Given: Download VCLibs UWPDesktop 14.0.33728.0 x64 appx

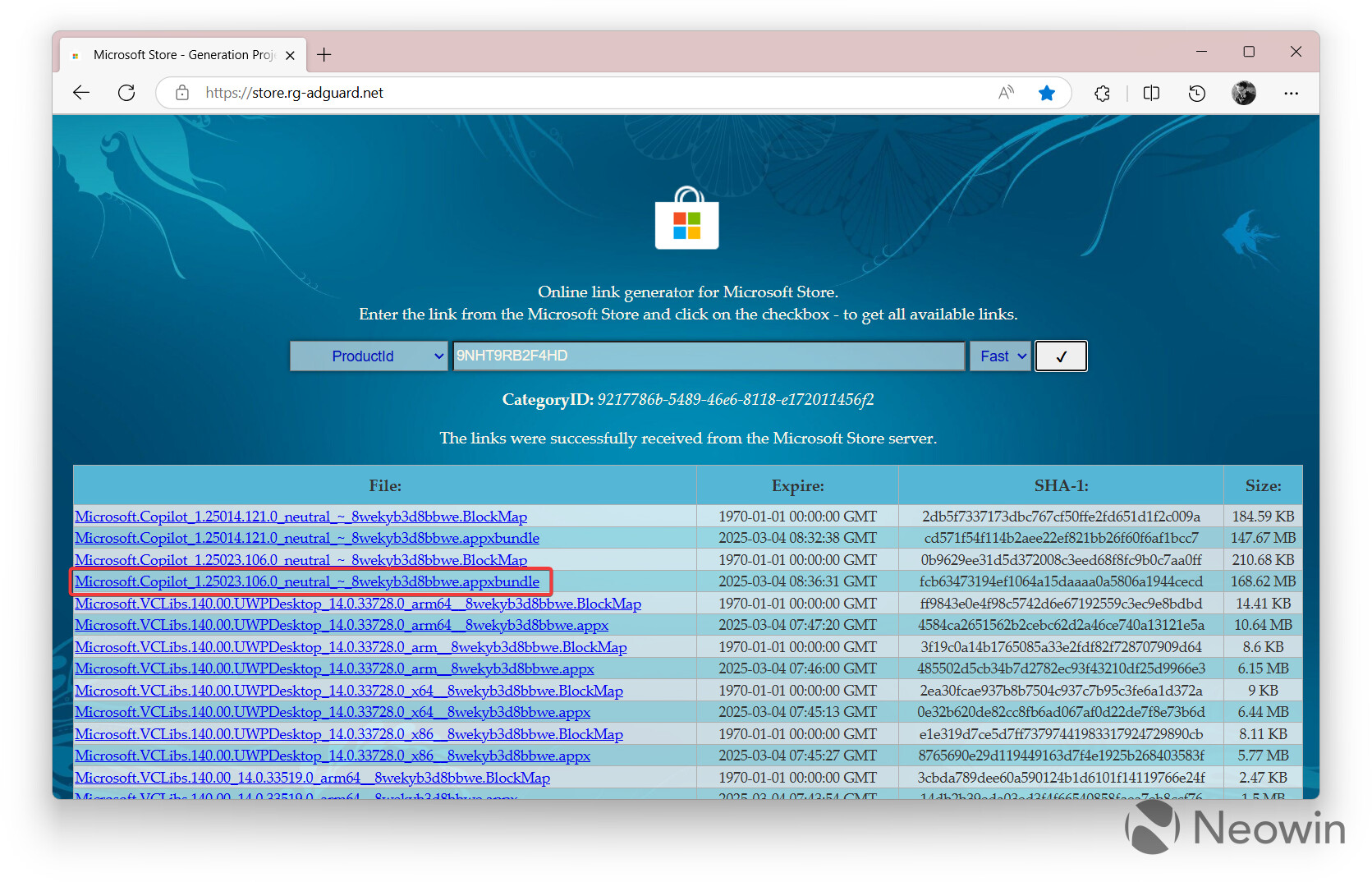Looking at the screenshot, I should tap(333, 712).
